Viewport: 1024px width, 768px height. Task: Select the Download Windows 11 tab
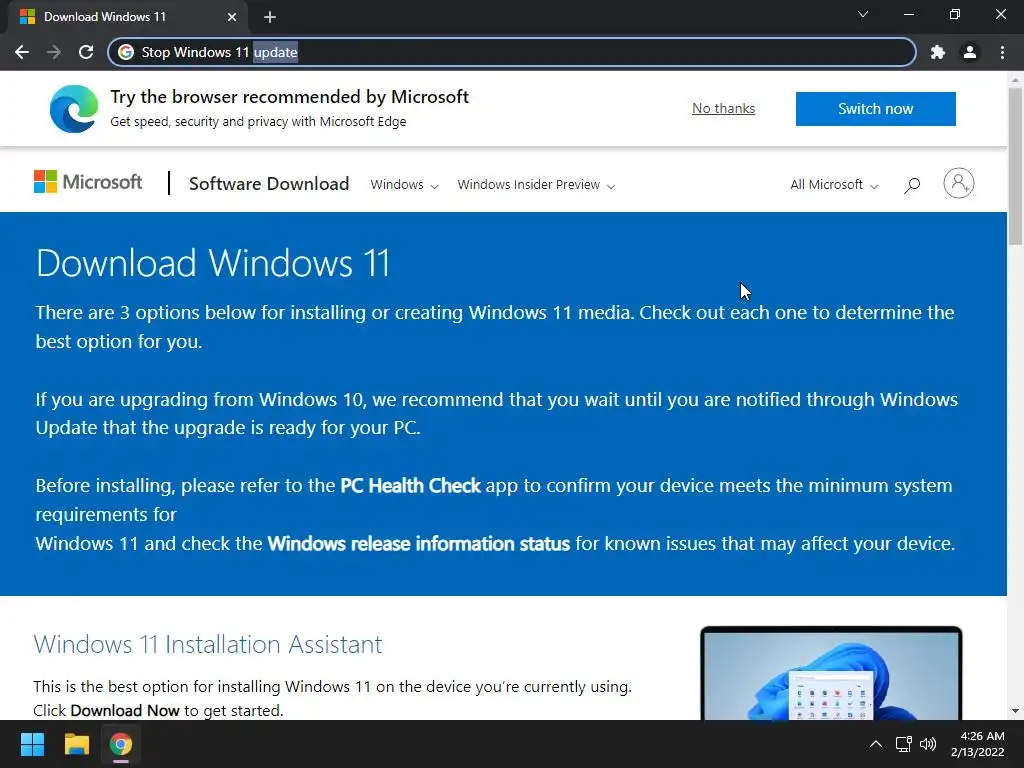click(x=127, y=17)
